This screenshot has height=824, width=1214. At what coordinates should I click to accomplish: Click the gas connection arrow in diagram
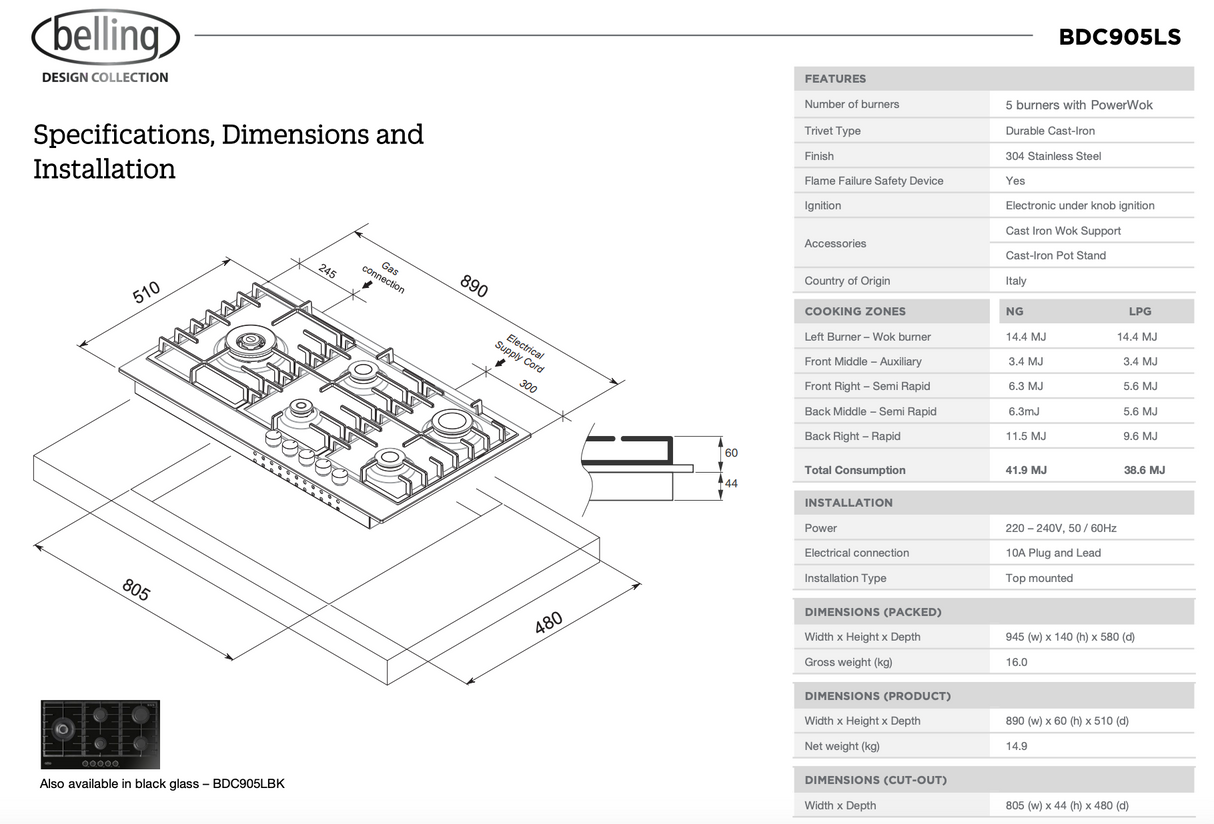point(369,285)
